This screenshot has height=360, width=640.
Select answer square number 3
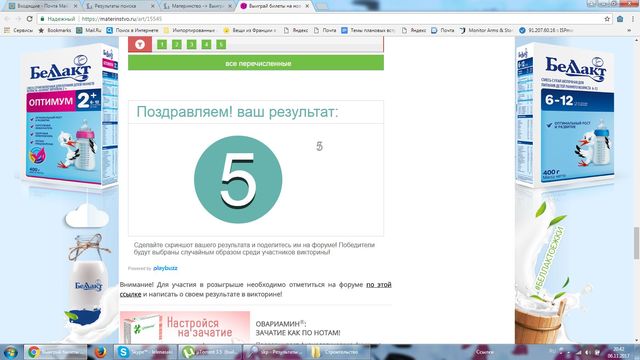coord(191,44)
